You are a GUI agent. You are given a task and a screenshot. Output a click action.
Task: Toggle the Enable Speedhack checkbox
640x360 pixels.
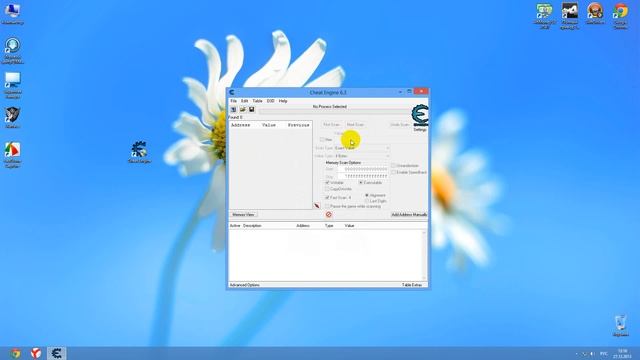click(393, 173)
